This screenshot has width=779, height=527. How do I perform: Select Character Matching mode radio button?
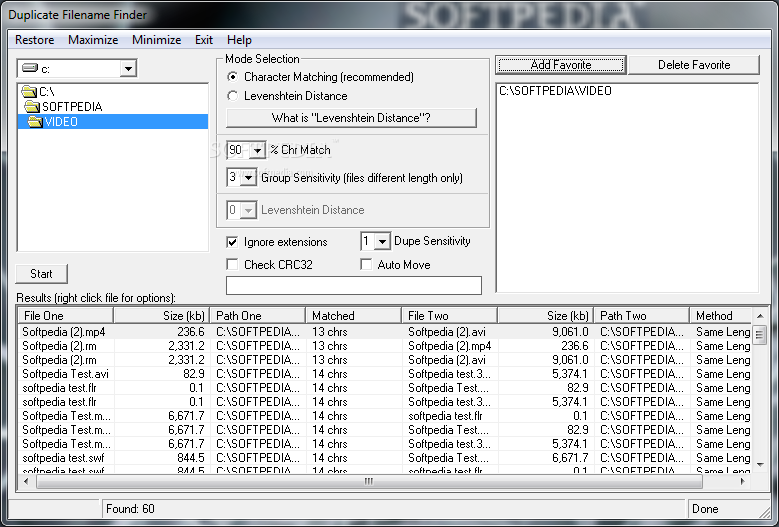pos(232,77)
